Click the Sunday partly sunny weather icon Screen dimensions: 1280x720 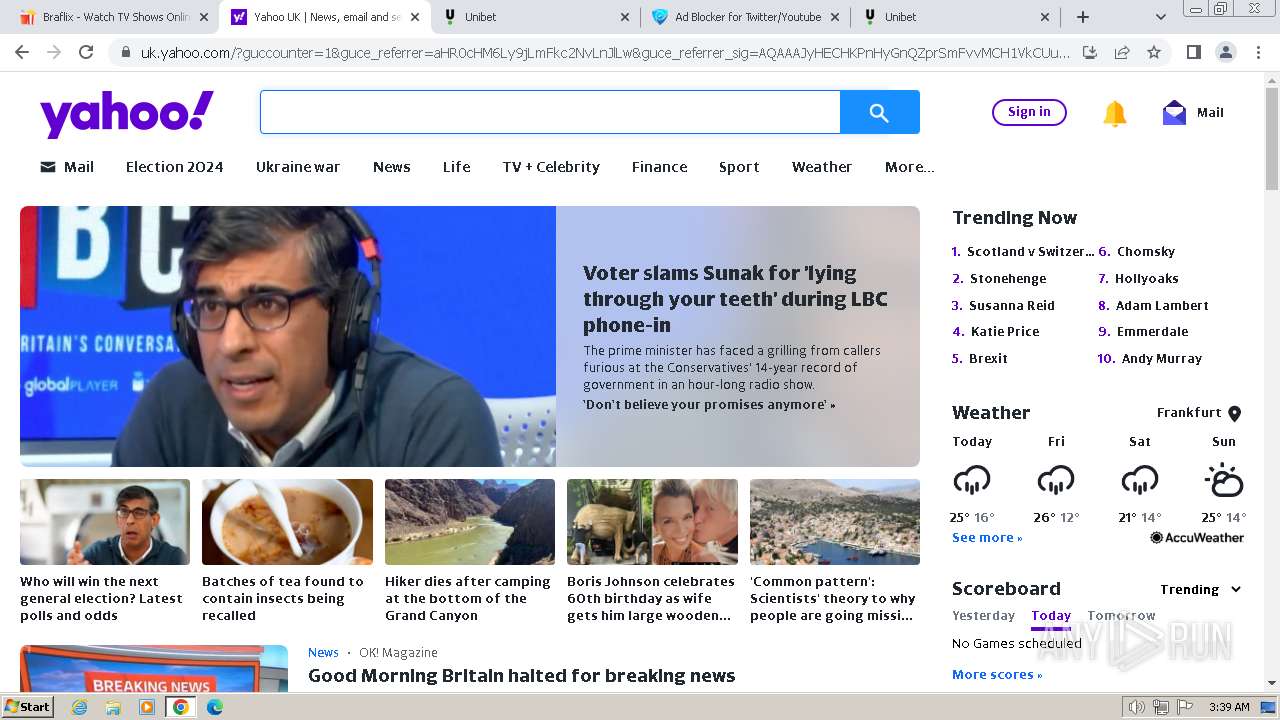click(1224, 481)
